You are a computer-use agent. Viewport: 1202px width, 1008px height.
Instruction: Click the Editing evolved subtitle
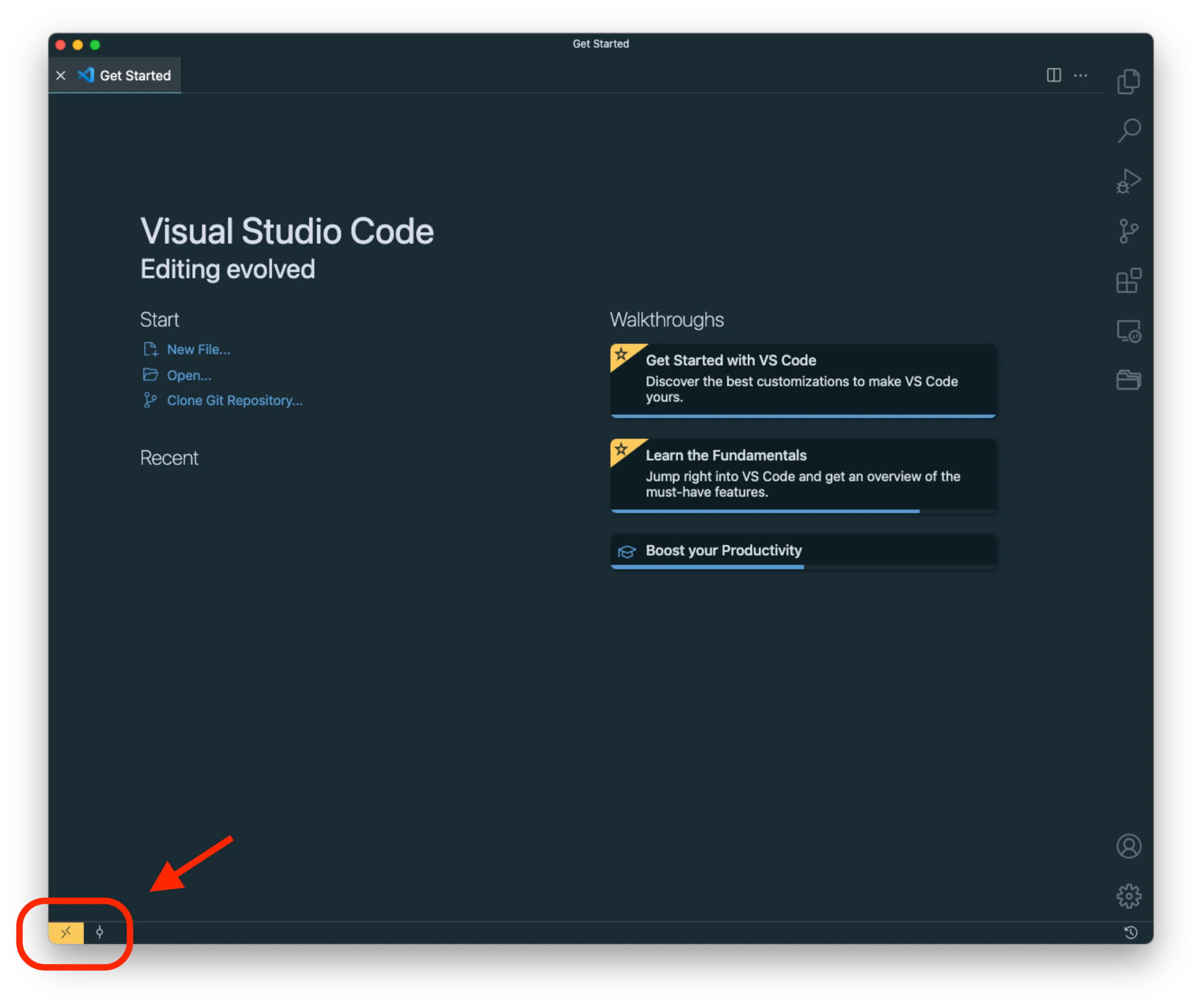pos(228,269)
